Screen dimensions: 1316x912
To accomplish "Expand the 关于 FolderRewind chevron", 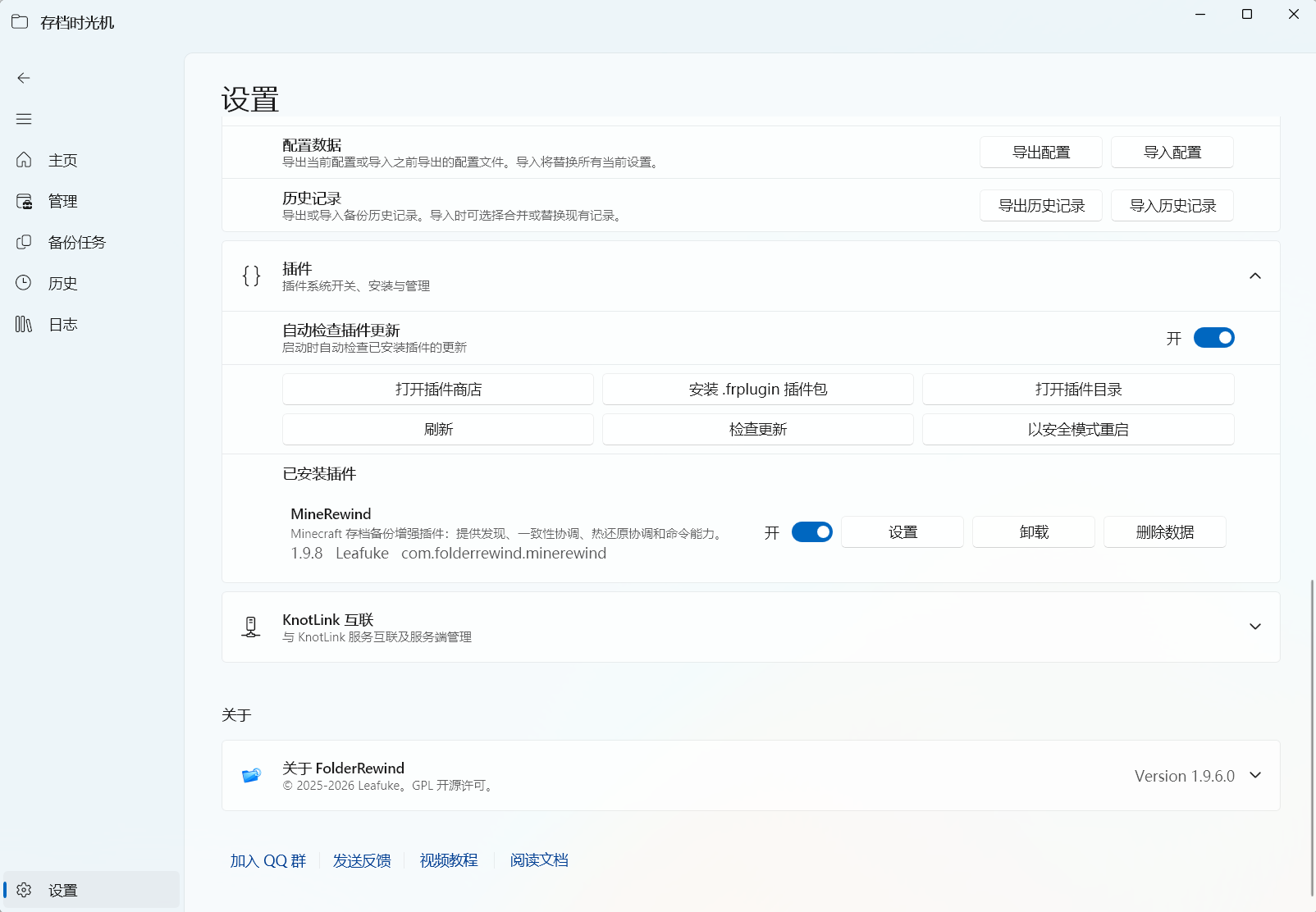I will (1255, 775).
